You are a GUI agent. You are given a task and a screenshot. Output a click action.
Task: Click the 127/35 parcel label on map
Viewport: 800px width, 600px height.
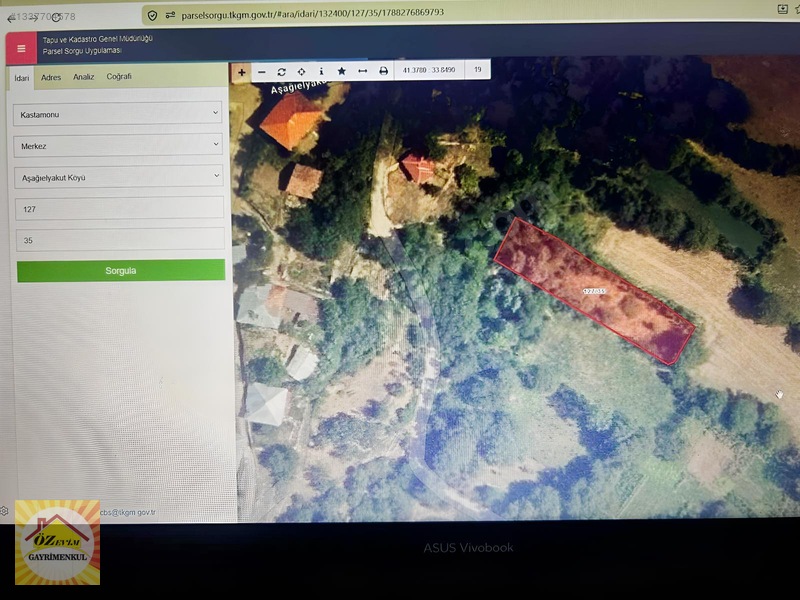594,291
